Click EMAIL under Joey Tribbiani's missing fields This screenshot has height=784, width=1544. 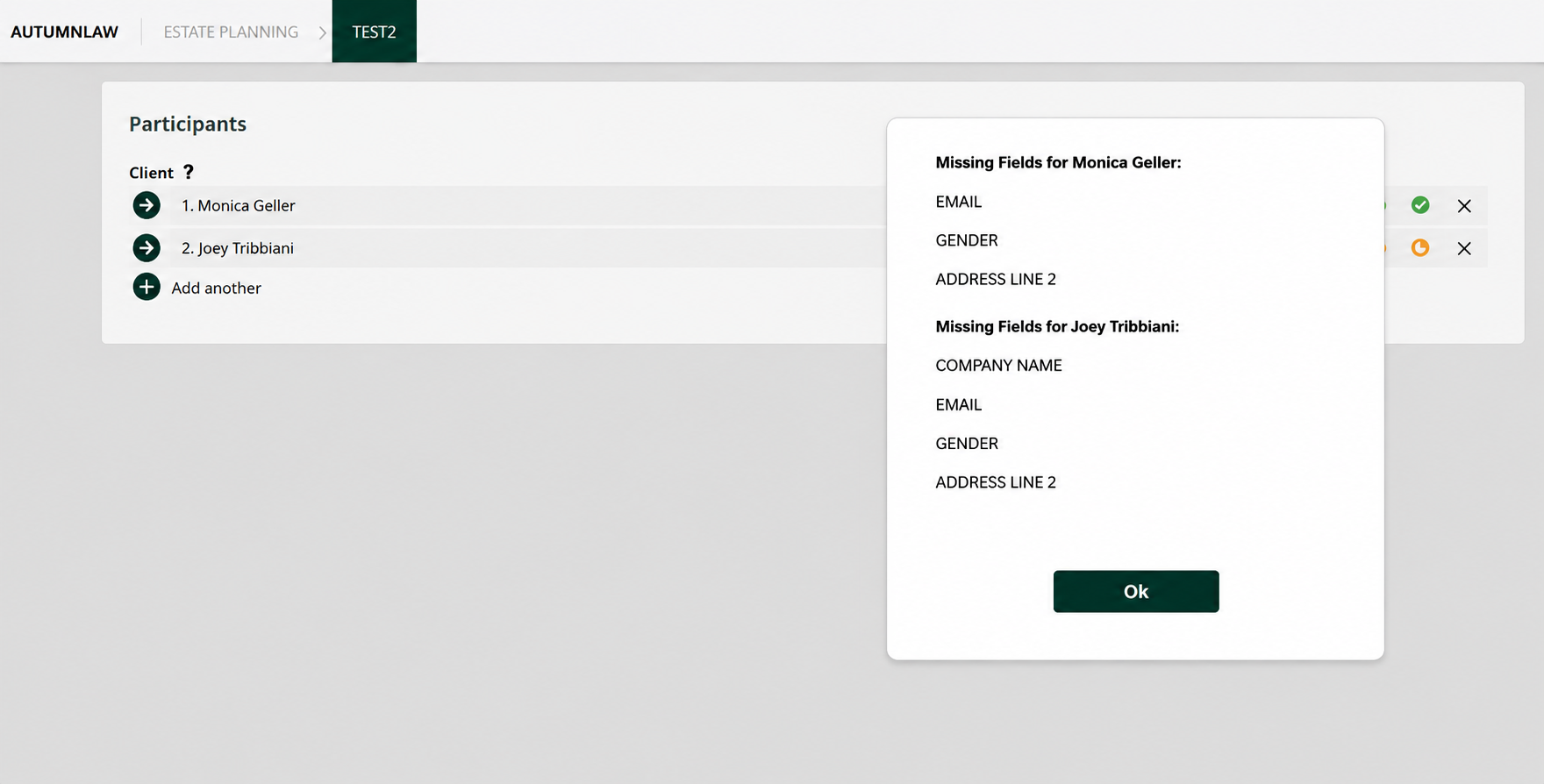coord(958,404)
